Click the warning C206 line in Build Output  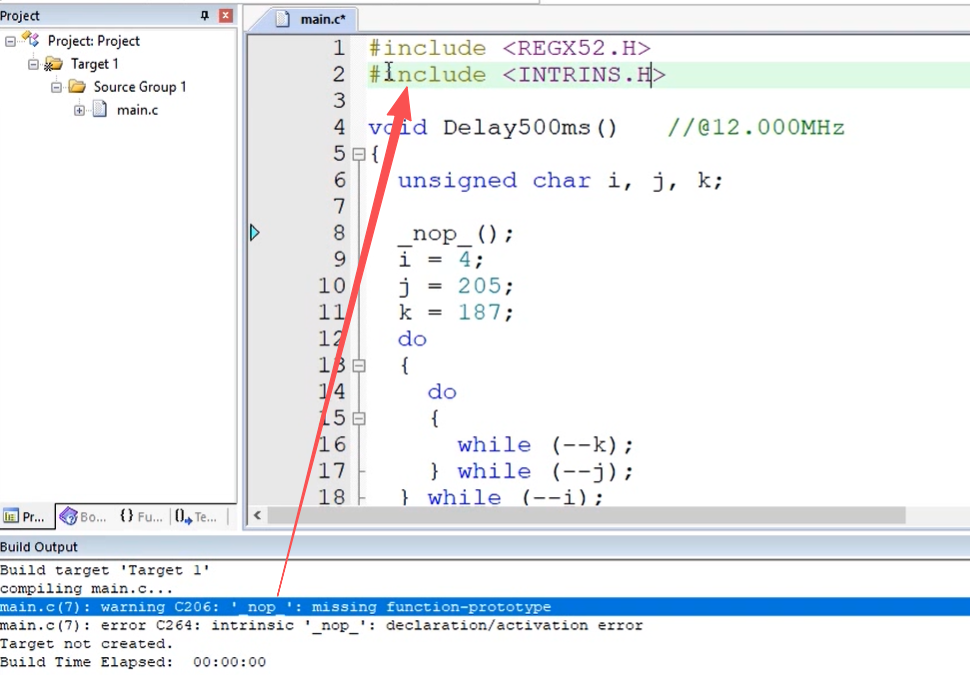(485, 607)
